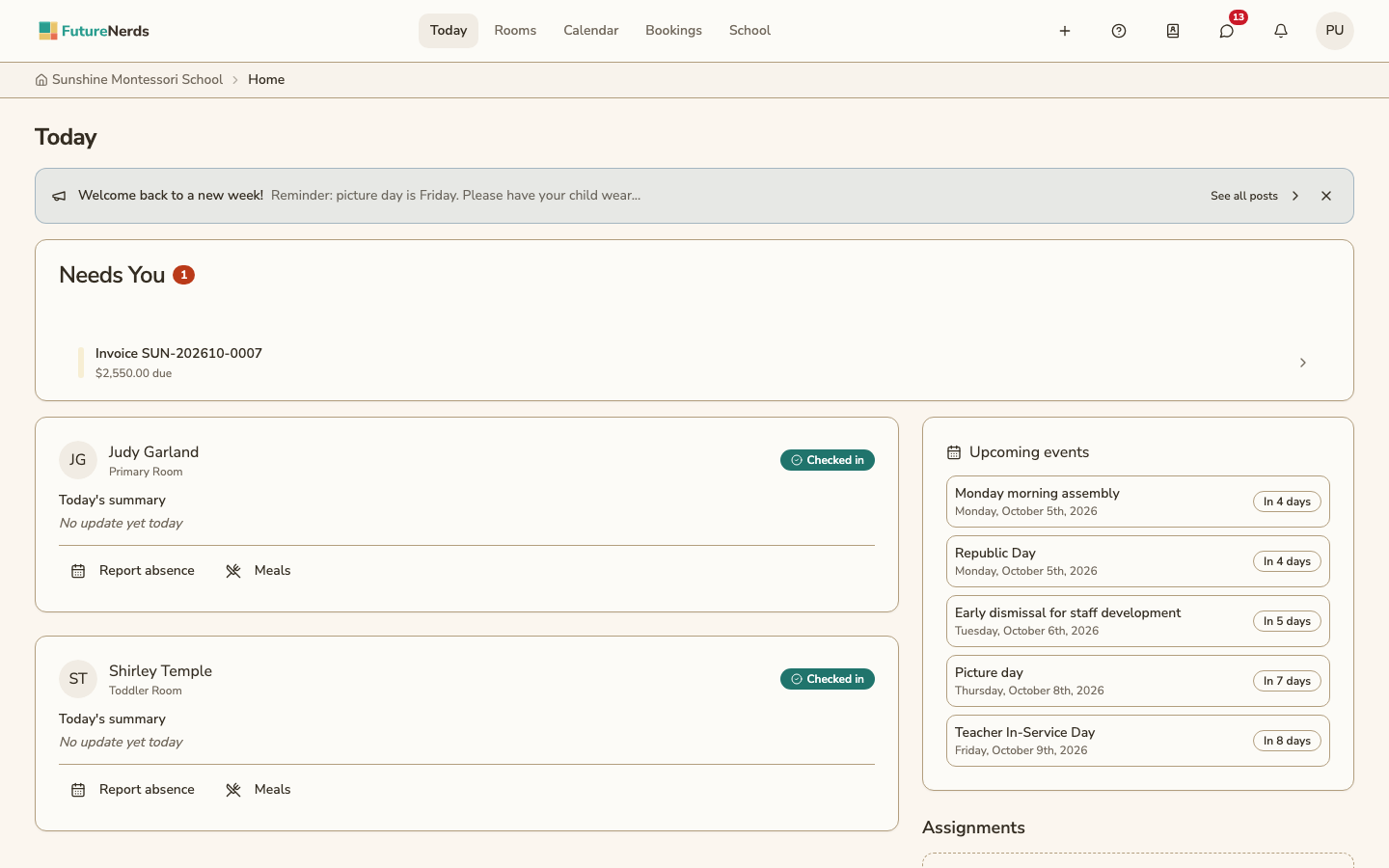Open Early dismissal for staff development event
This screenshot has width=1389, height=868.
1138,621
